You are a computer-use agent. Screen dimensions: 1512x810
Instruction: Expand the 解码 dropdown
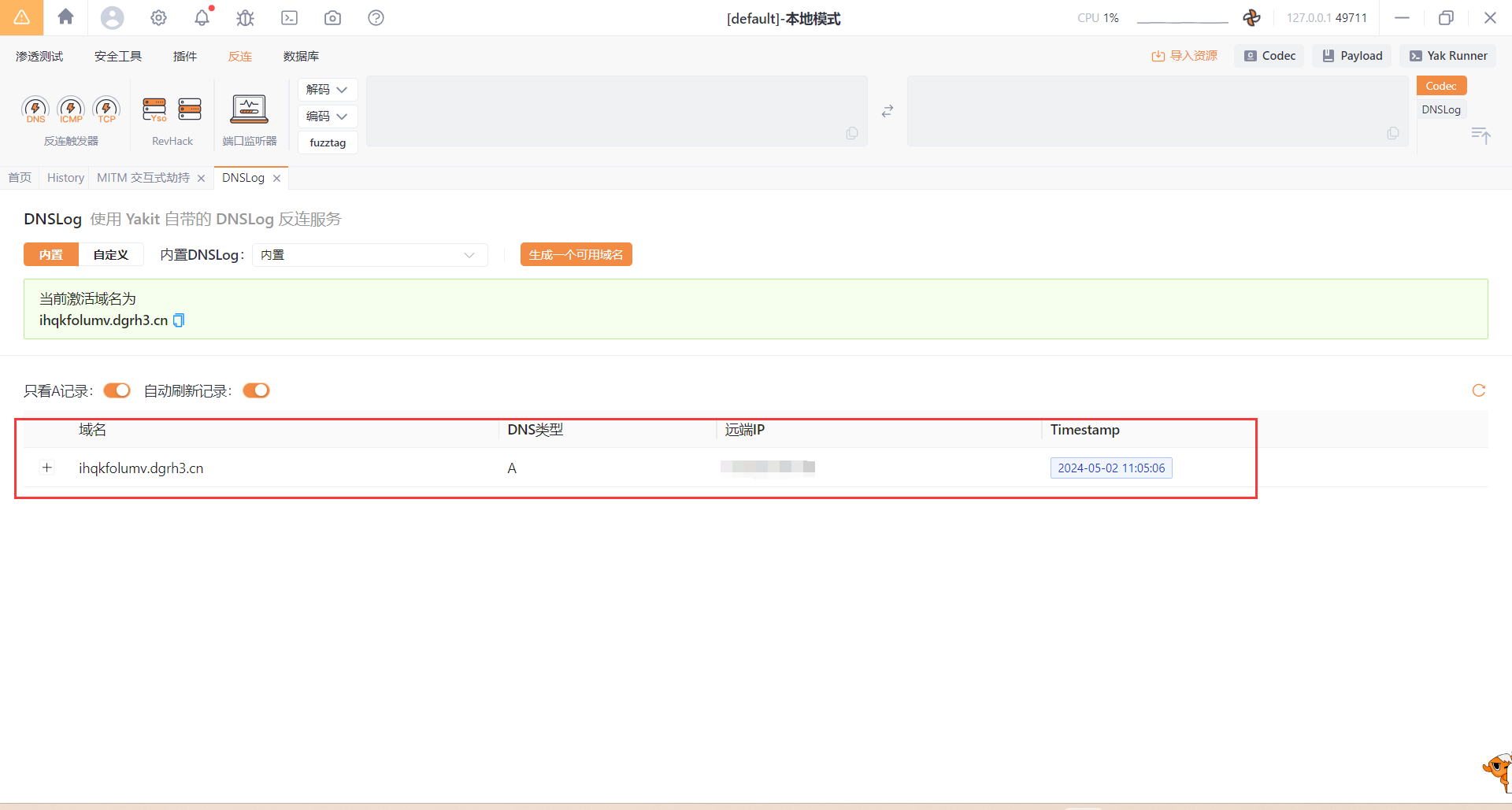point(327,90)
